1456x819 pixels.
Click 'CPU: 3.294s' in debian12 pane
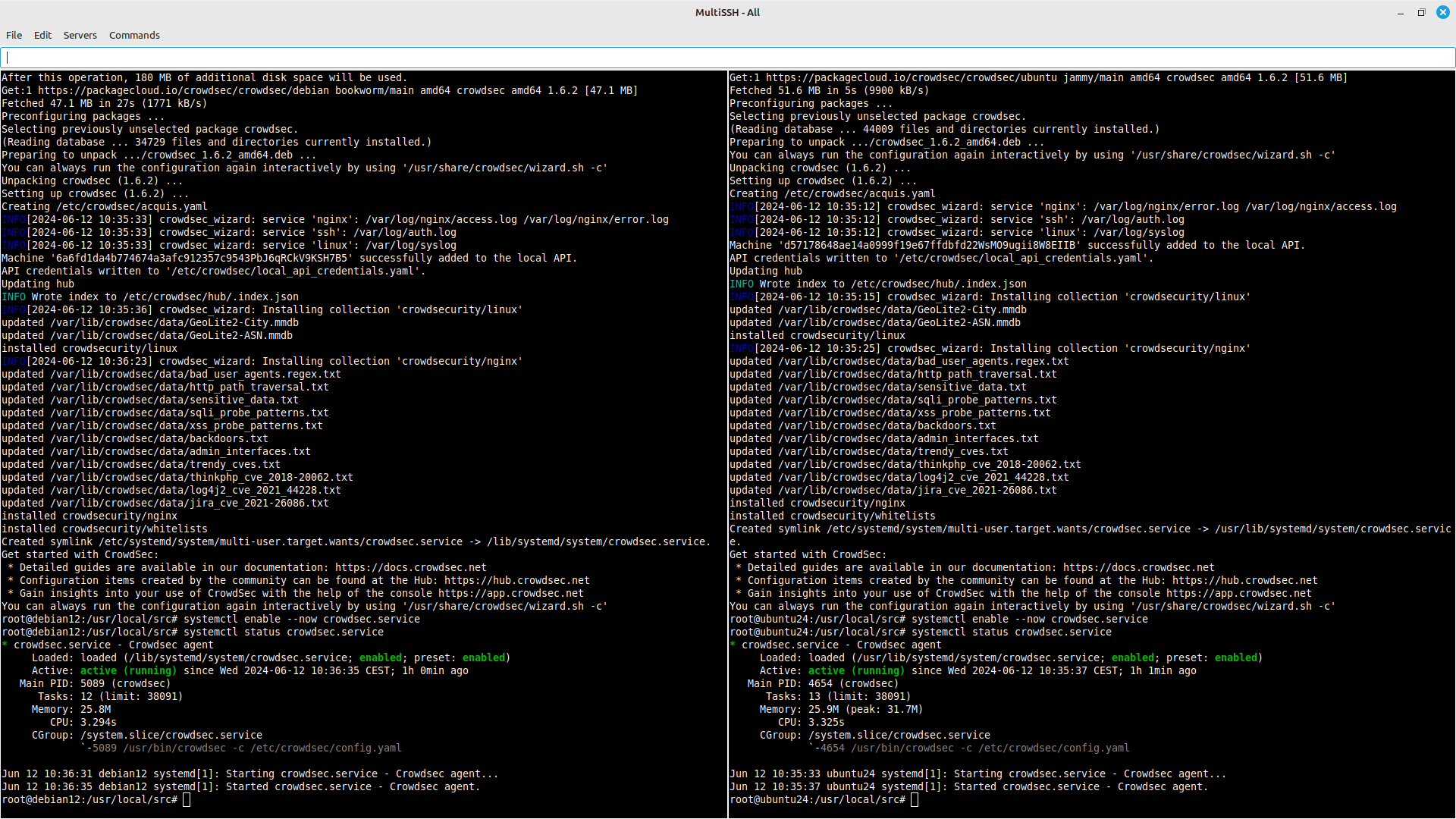tap(83, 722)
